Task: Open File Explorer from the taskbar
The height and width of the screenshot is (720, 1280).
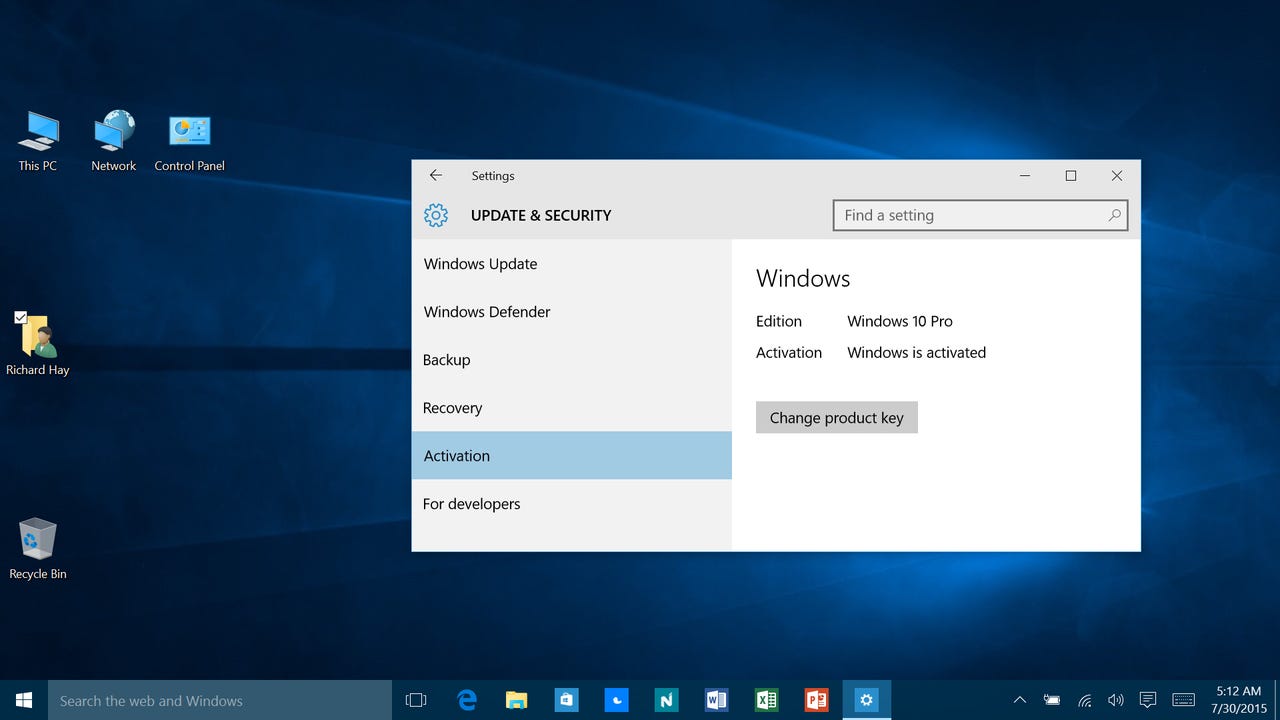Action: [516, 700]
